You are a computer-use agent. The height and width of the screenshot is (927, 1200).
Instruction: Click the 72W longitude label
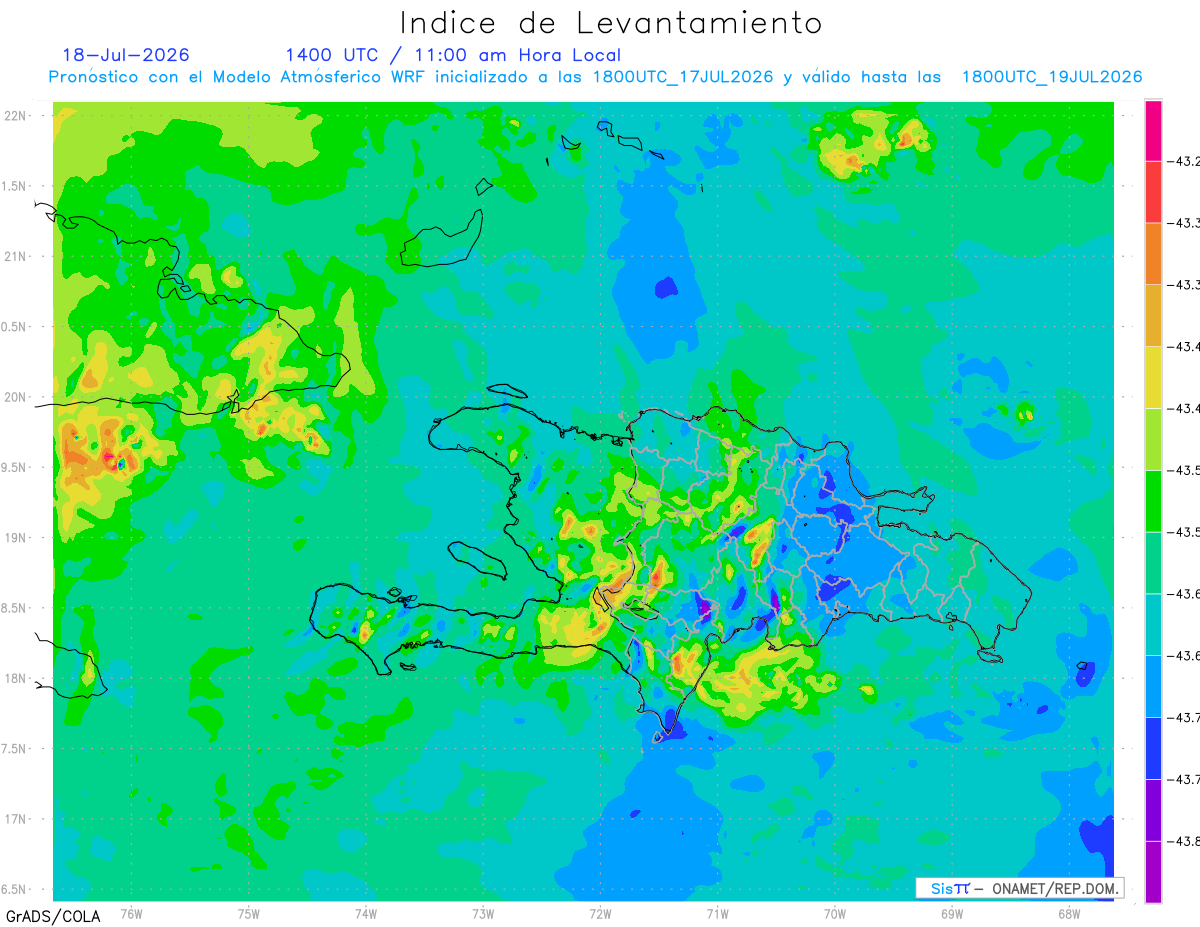[x=600, y=913]
